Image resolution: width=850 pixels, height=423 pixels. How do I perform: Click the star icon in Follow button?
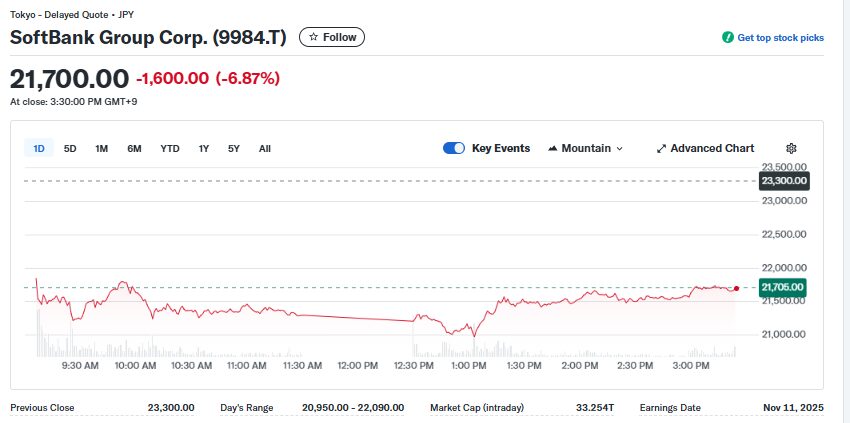[x=313, y=37]
